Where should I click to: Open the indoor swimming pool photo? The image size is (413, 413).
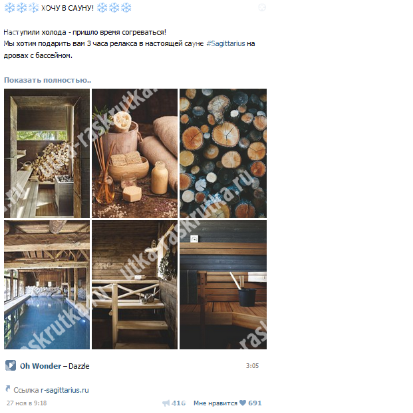[x=47, y=284]
